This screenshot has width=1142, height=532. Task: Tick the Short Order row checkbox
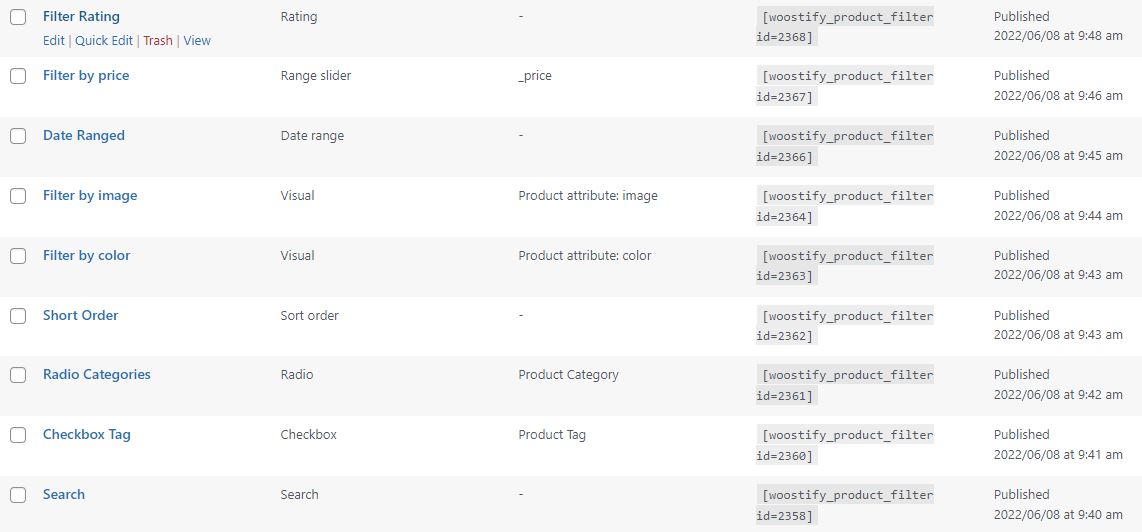coord(18,316)
